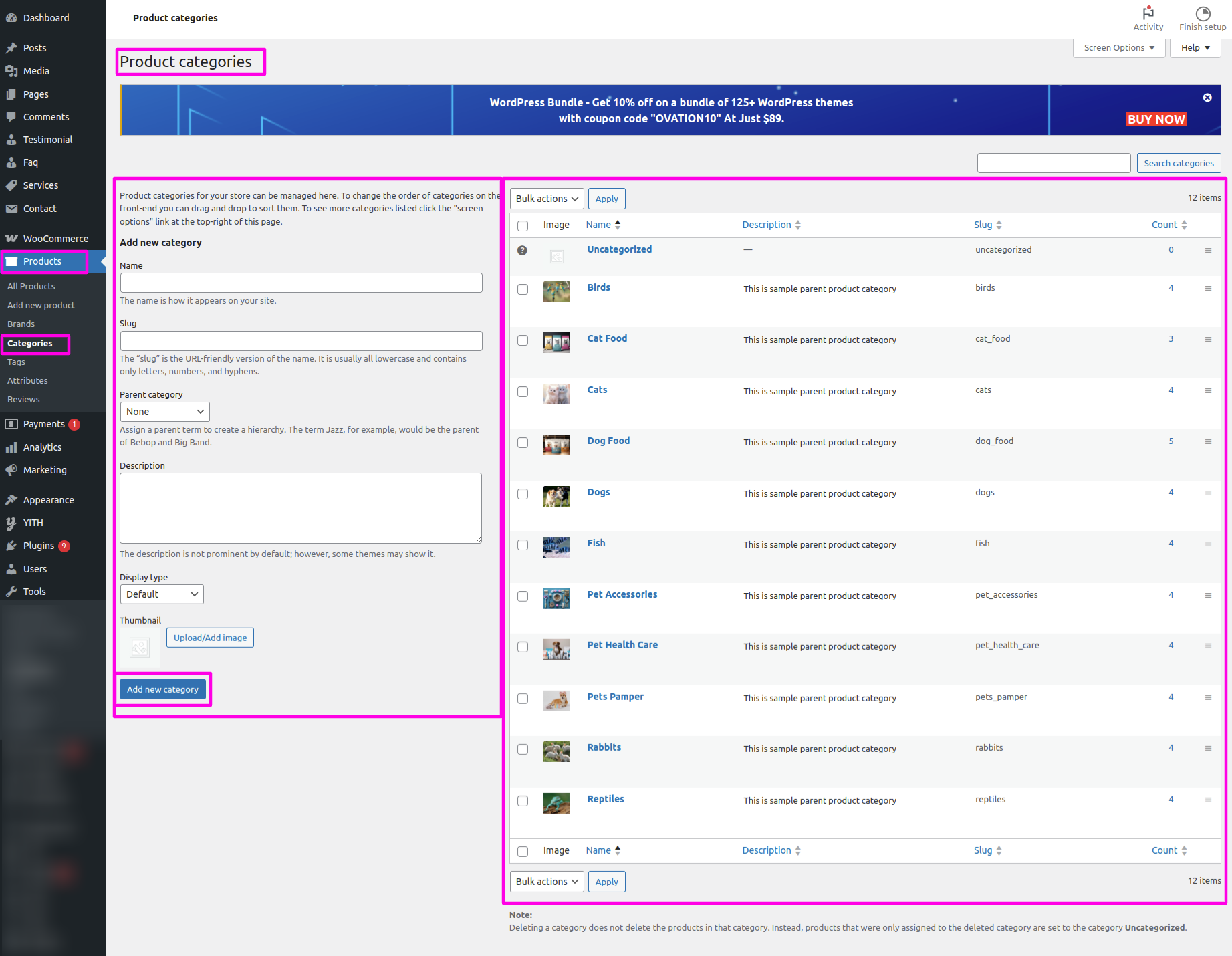
Task: Open the Parent category dropdown
Action: coord(164,412)
